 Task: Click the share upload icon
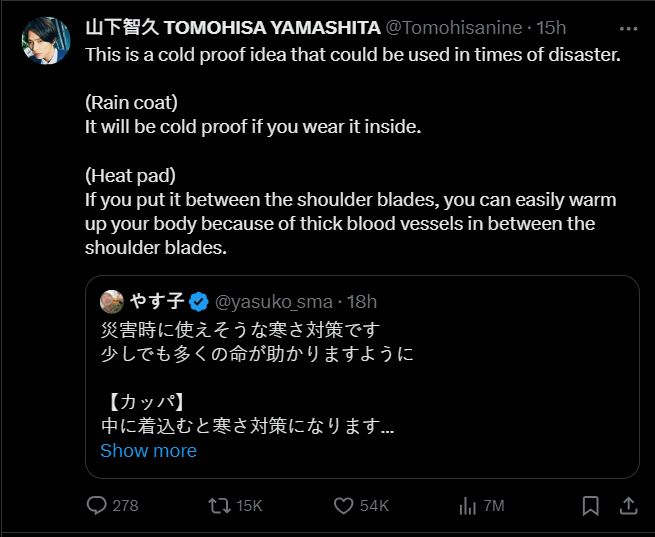[x=628, y=505]
